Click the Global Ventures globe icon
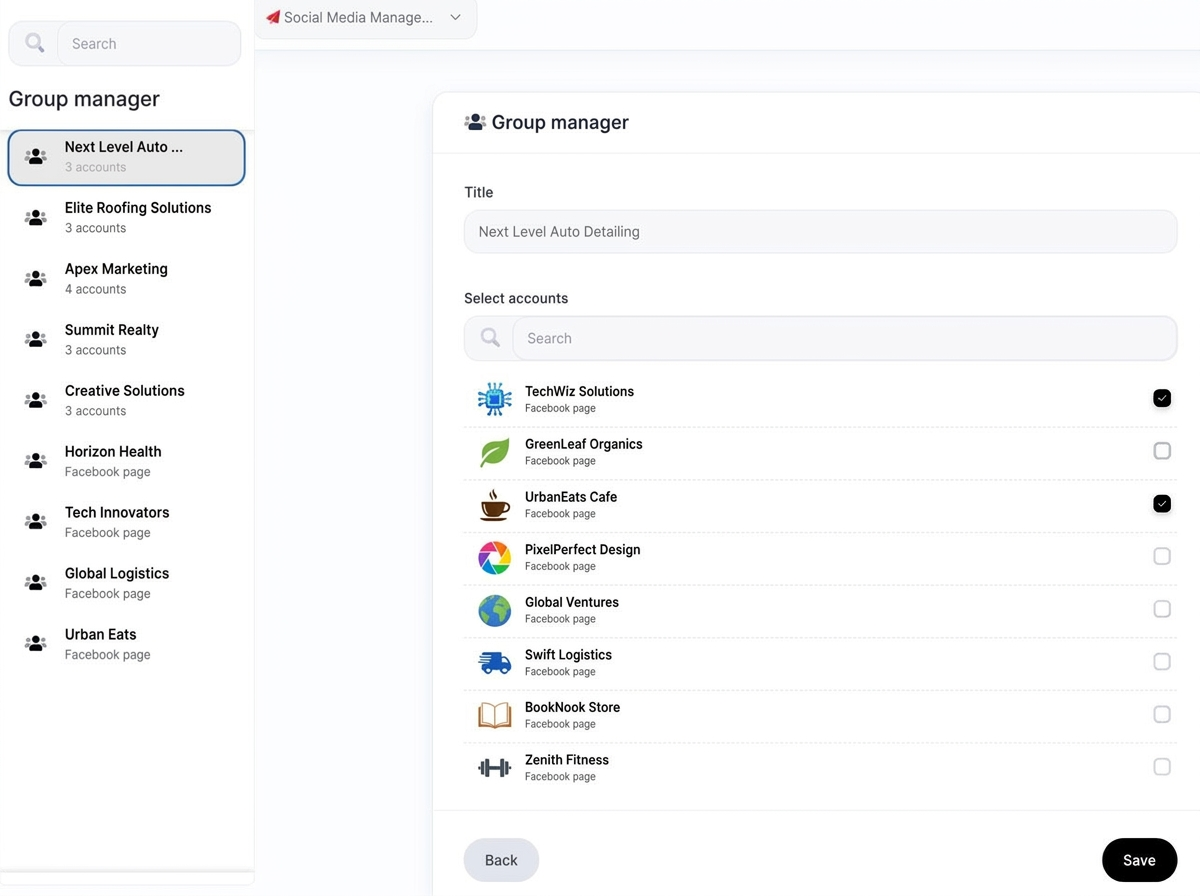 [495, 610]
